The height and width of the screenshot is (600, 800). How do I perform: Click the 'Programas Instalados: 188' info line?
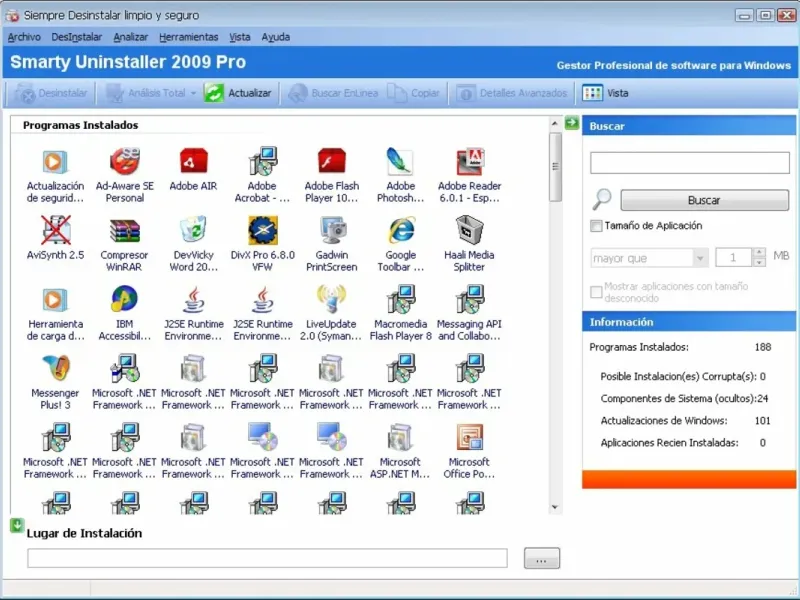tap(680, 347)
